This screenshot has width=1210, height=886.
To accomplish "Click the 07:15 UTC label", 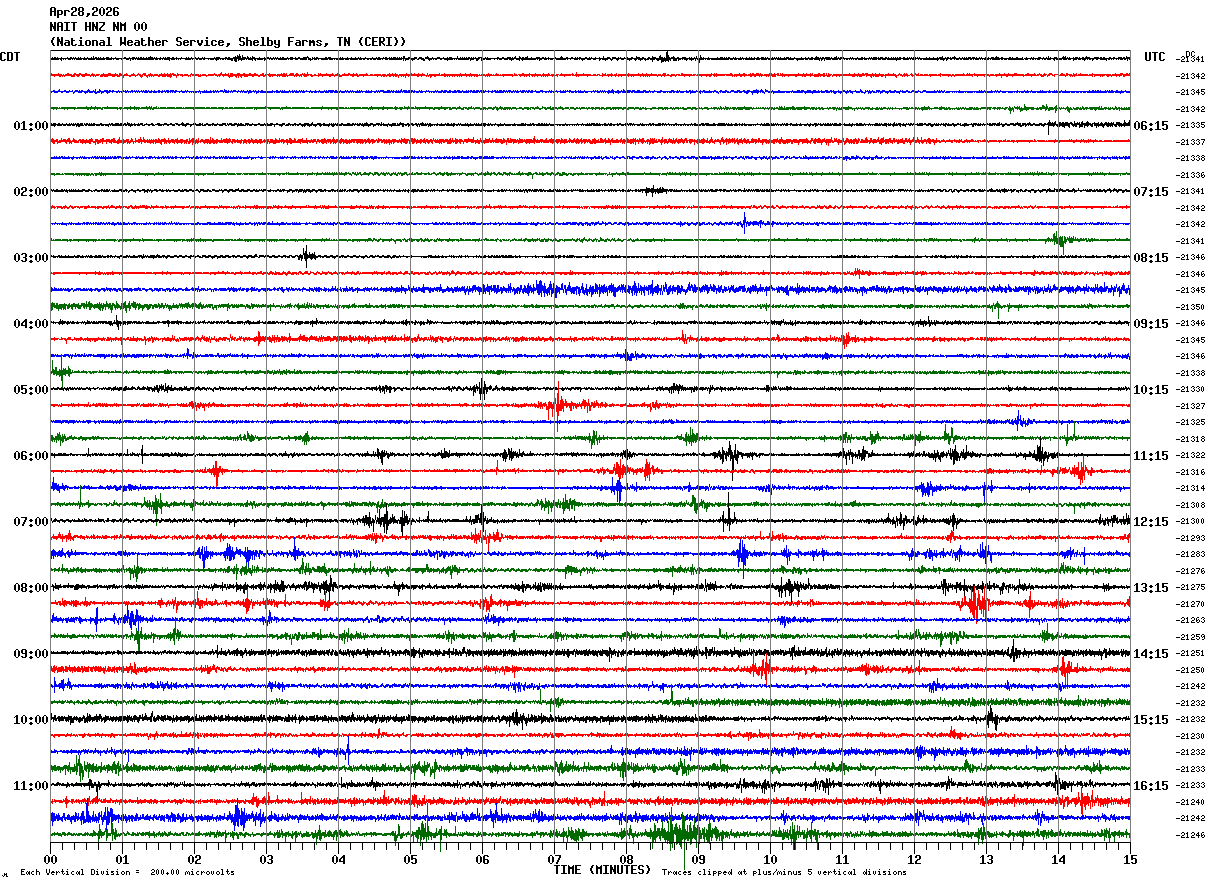I will pyautogui.click(x=1151, y=192).
